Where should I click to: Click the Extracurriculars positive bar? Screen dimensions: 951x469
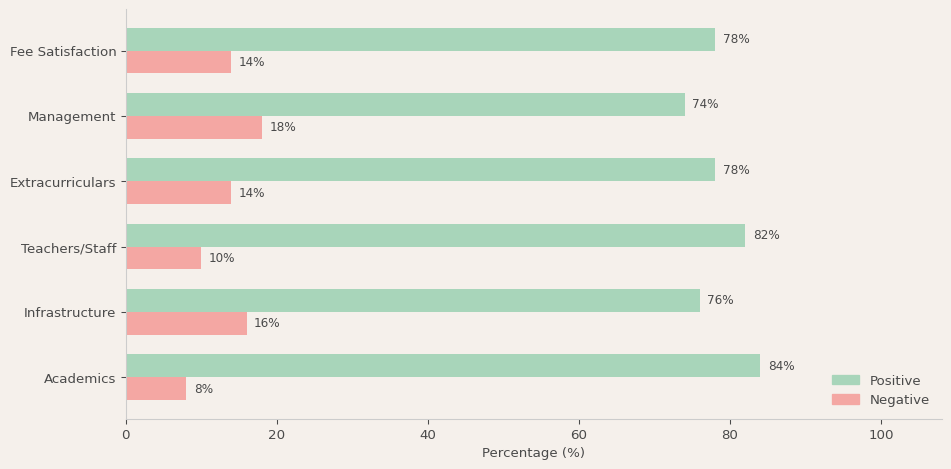point(420,170)
